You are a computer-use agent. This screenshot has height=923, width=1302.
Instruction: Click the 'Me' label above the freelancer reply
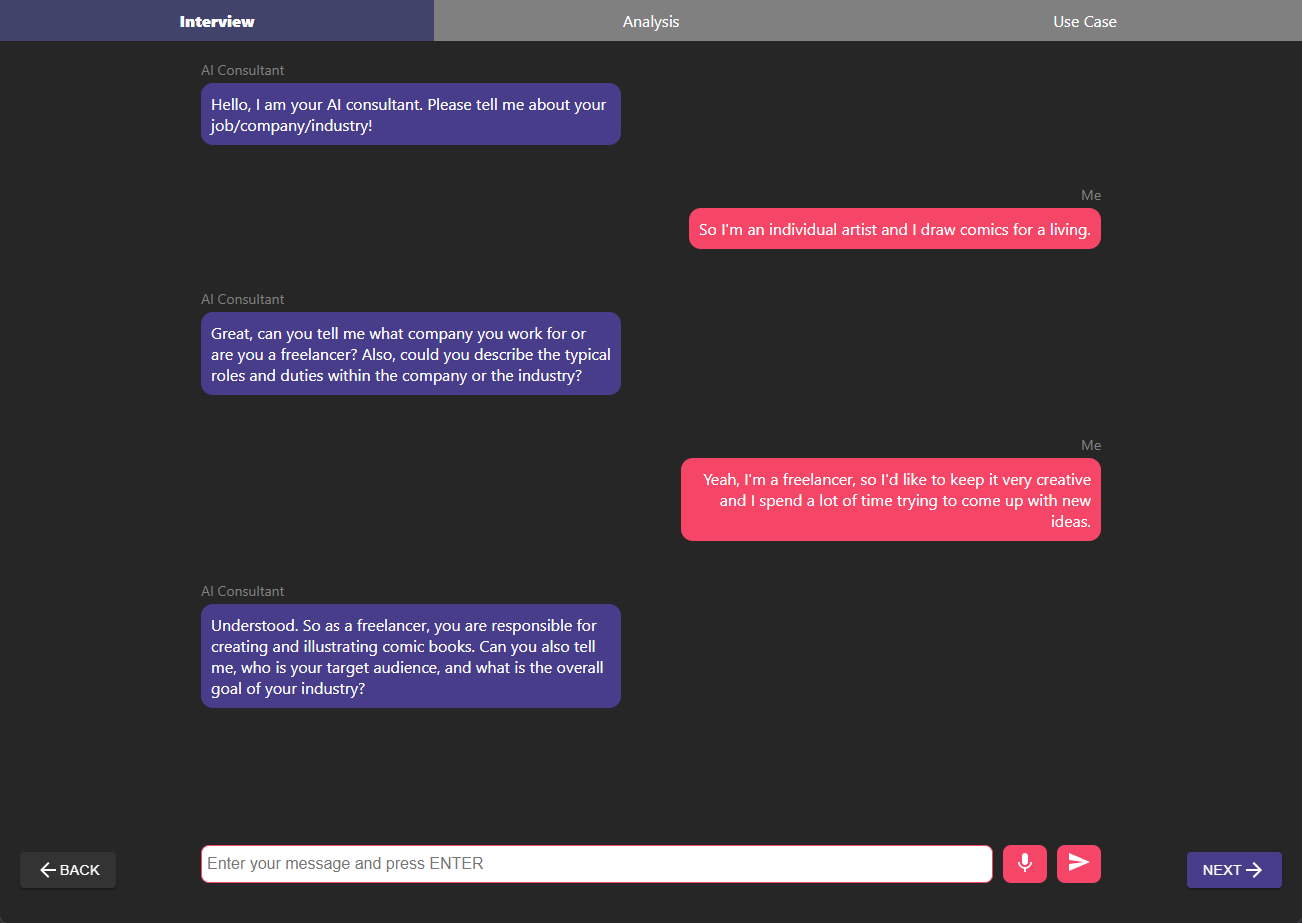1091,445
